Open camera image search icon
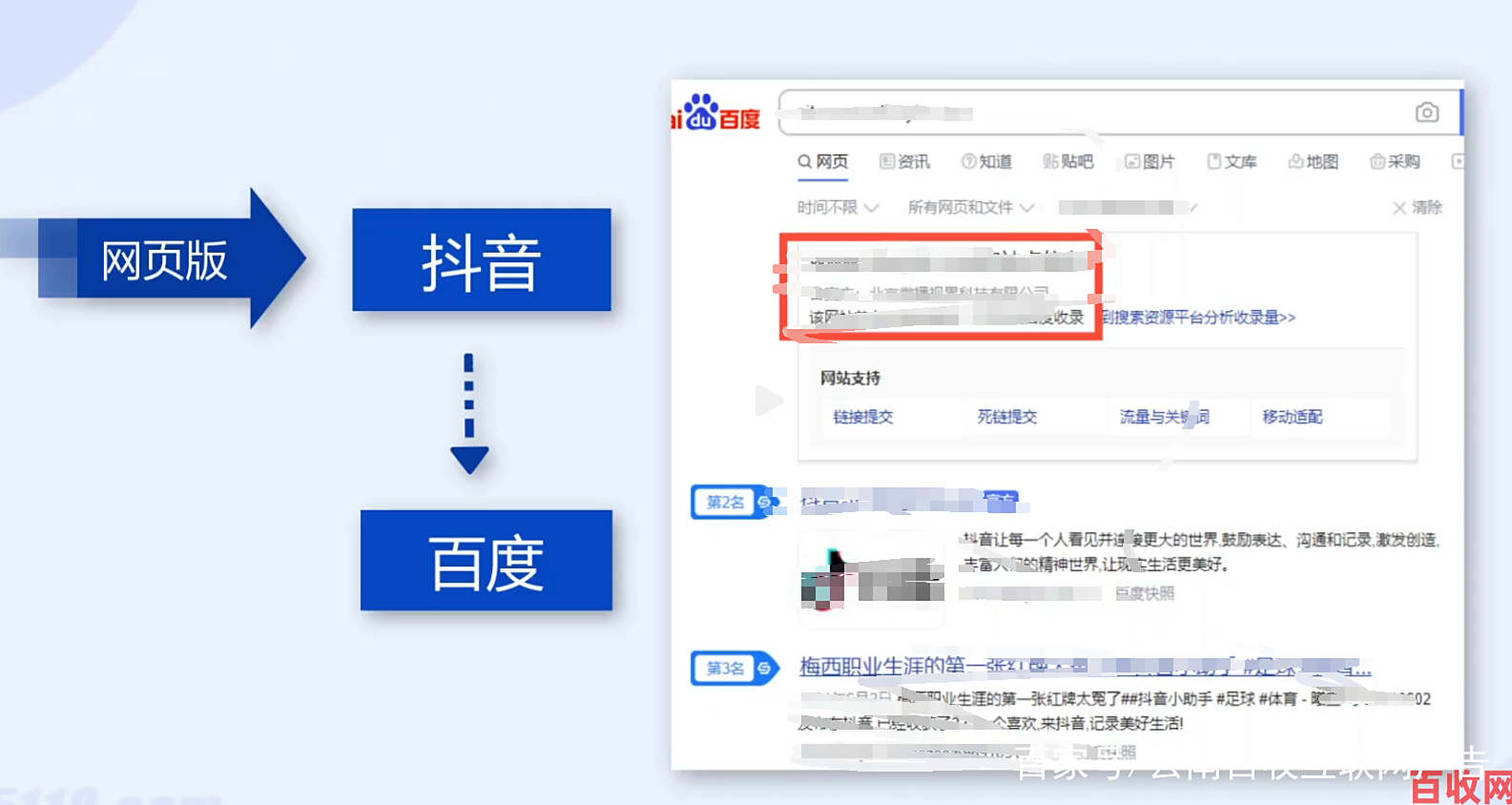The image size is (1512, 805). [1426, 113]
